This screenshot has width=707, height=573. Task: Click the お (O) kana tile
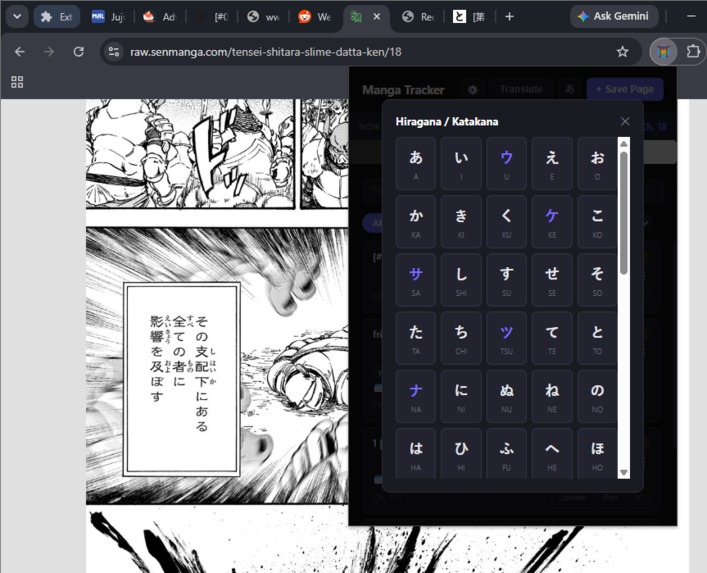597,164
